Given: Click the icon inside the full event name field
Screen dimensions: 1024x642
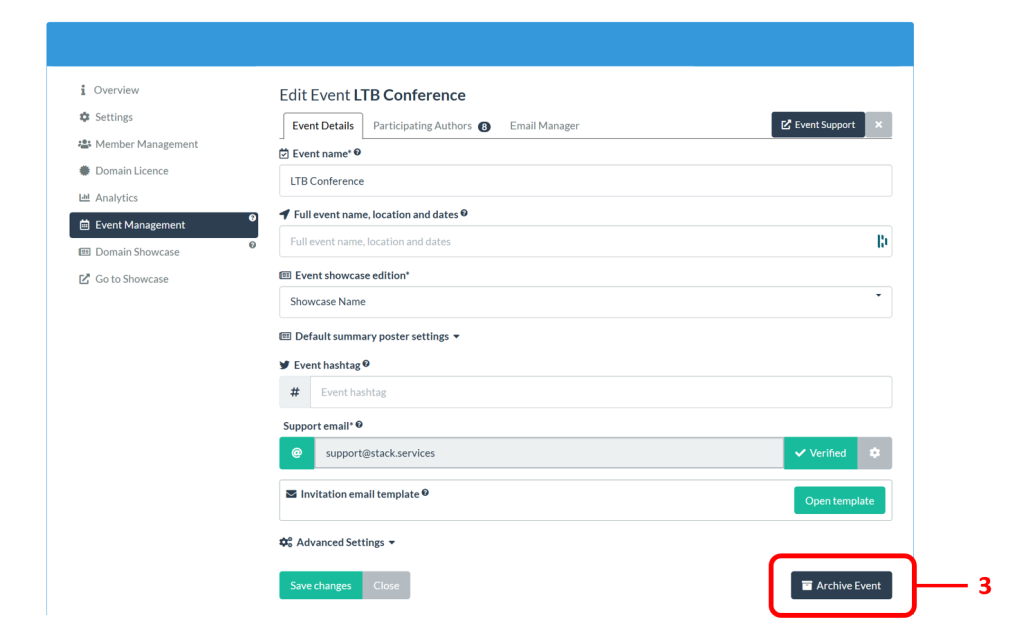Looking at the screenshot, I should click(x=882, y=241).
